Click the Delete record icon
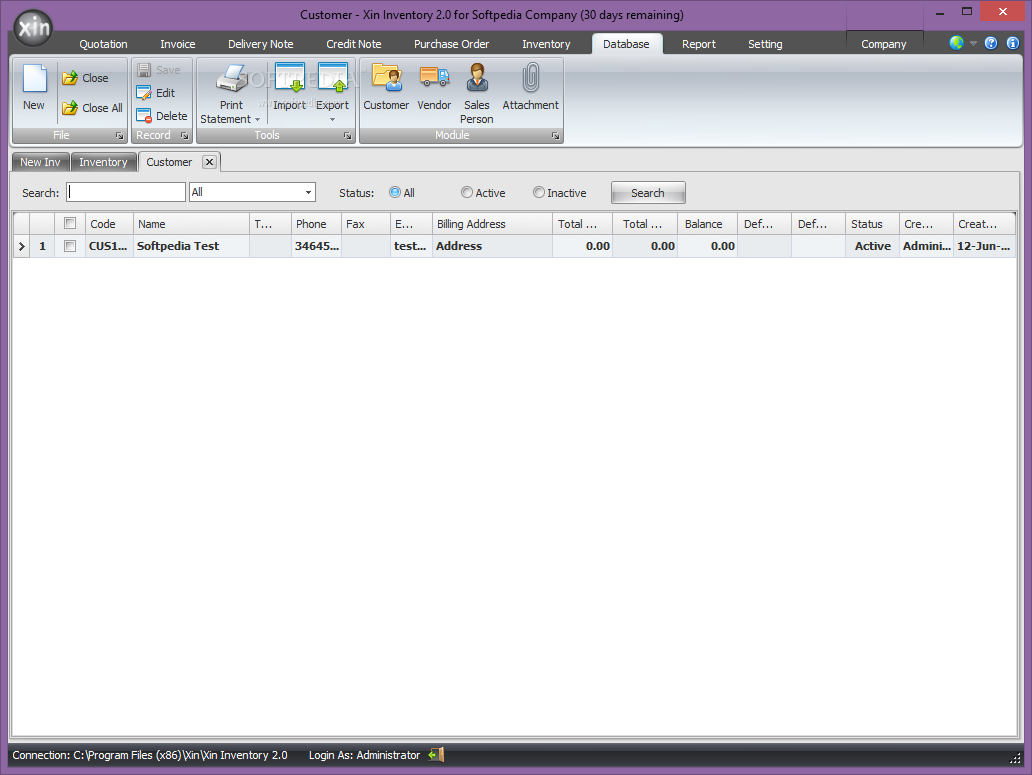 click(x=144, y=116)
